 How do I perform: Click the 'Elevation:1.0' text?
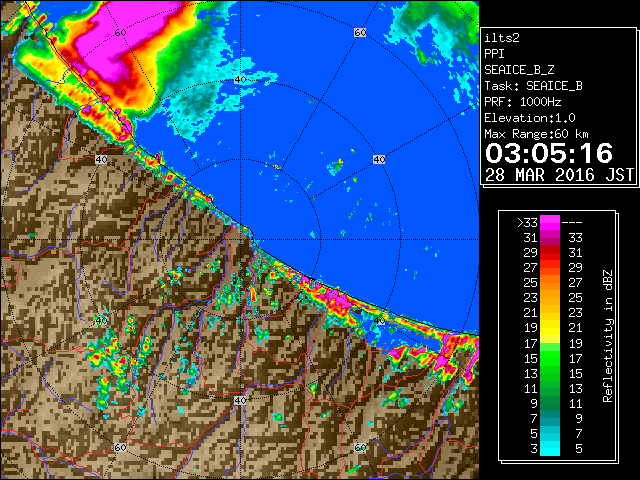point(530,118)
